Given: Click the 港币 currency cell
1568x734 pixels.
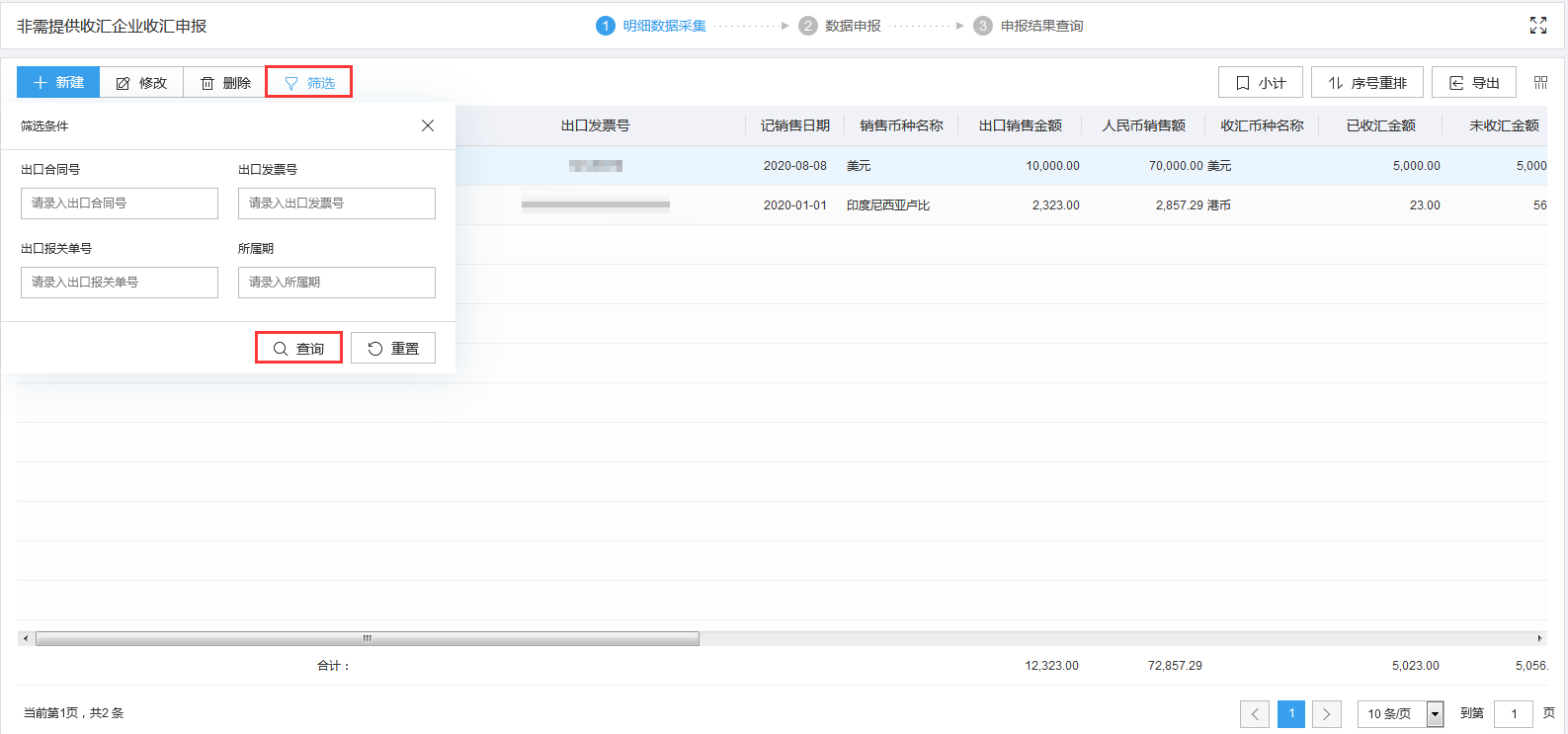Looking at the screenshot, I should pyautogui.click(x=1219, y=205).
